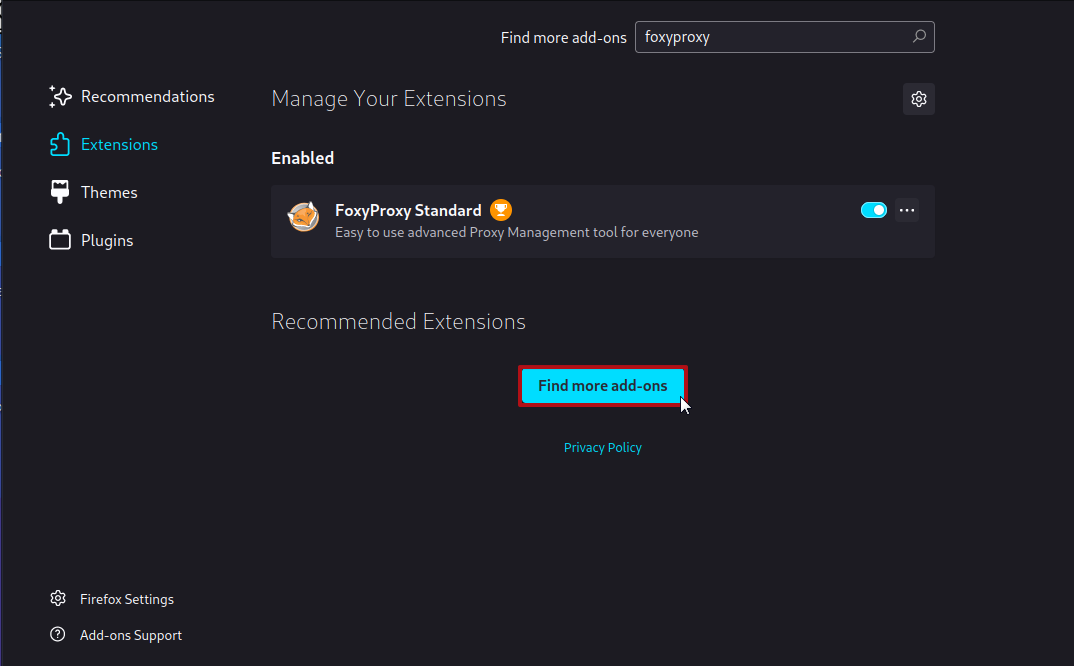Click the Find more add-ons button
Image resolution: width=1074 pixels, height=666 pixels.
coord(603,386)
